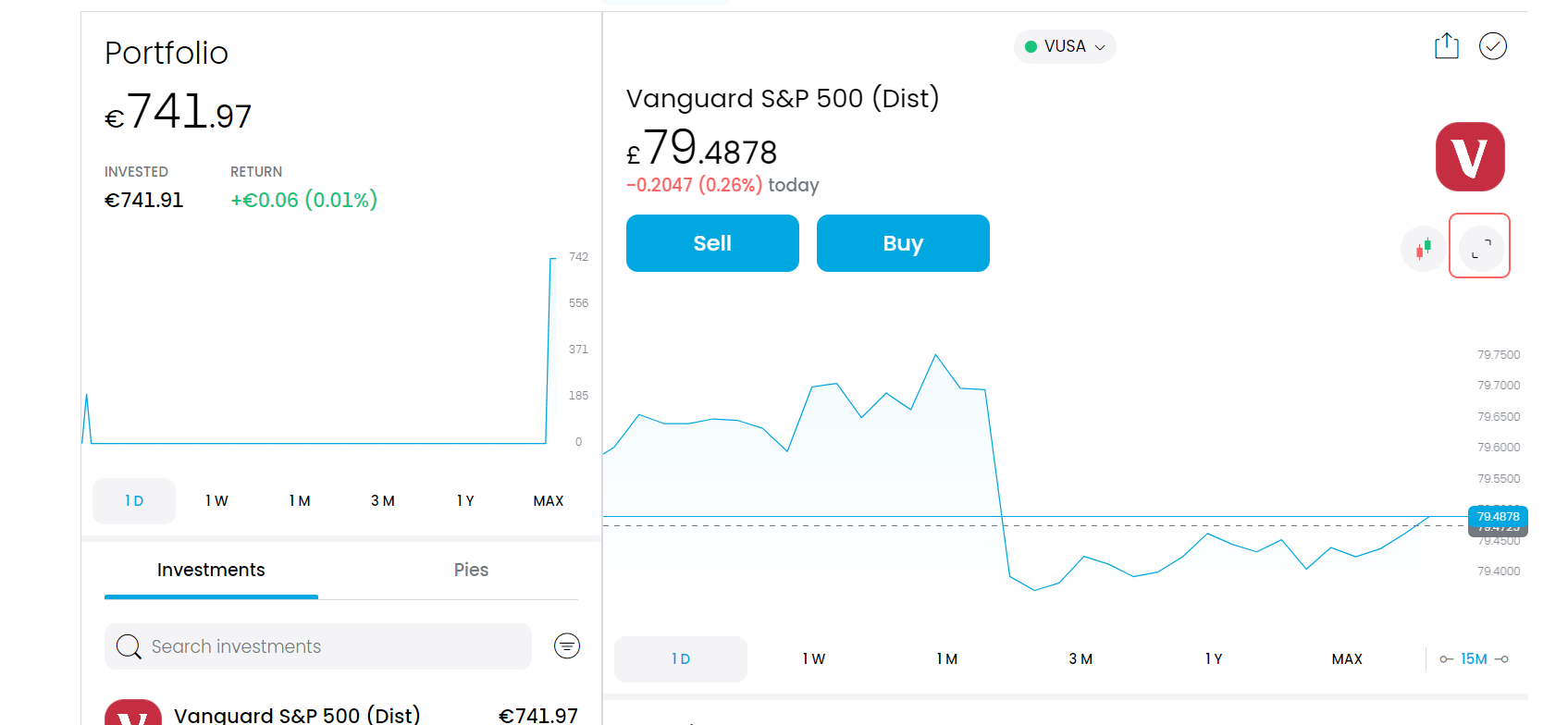Open the investments filter icon
The height and width of the screenshot is (725, 1568).
(567, 645)
